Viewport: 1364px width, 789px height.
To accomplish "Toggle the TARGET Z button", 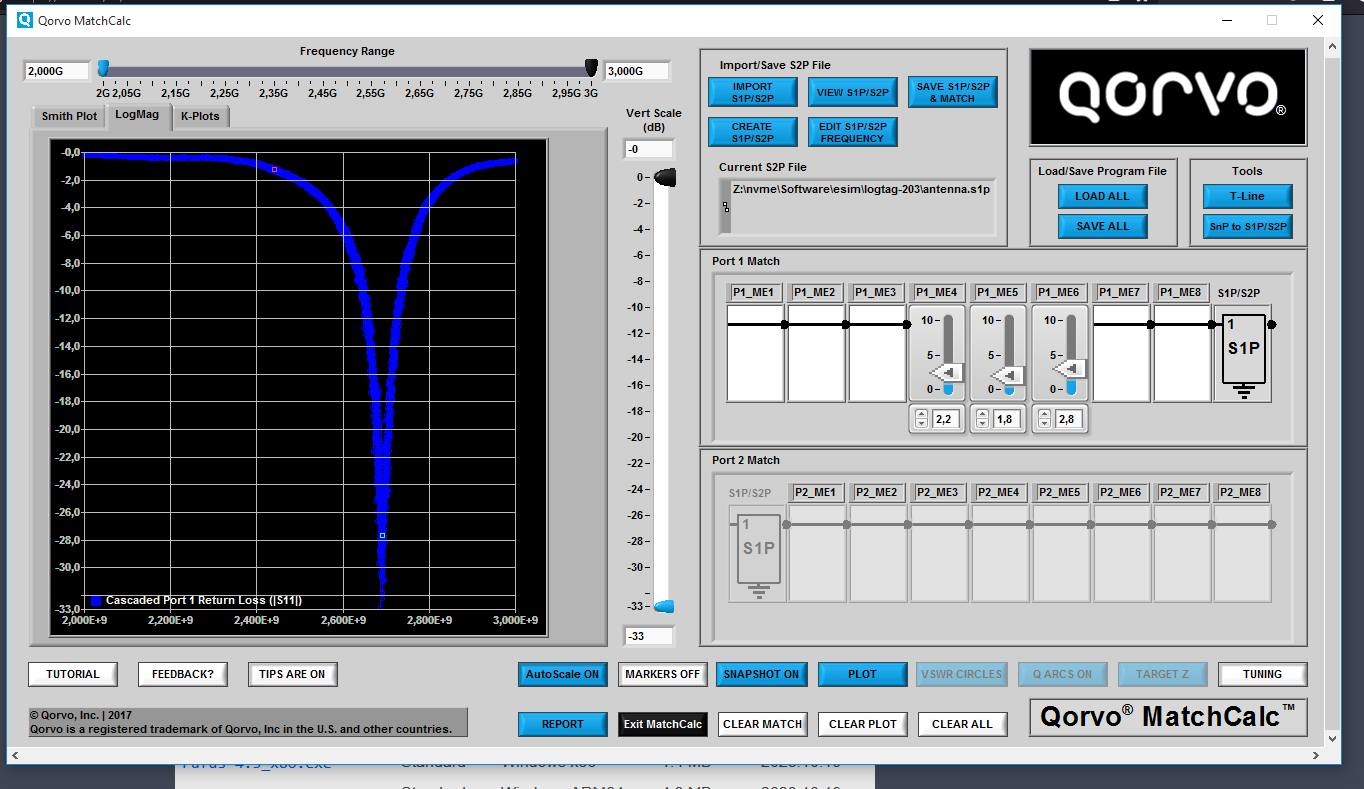I will tap(1162, 674).
